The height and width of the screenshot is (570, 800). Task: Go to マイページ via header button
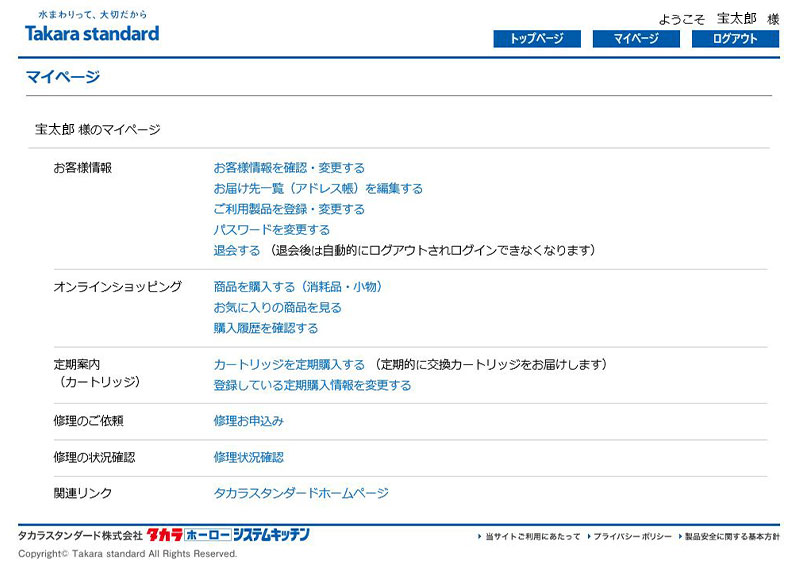[x=636, y=39]
